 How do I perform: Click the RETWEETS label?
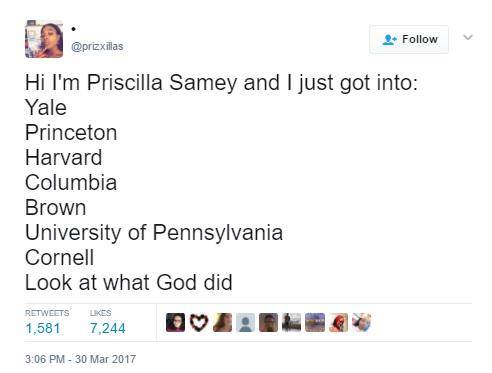coord(47,313)
